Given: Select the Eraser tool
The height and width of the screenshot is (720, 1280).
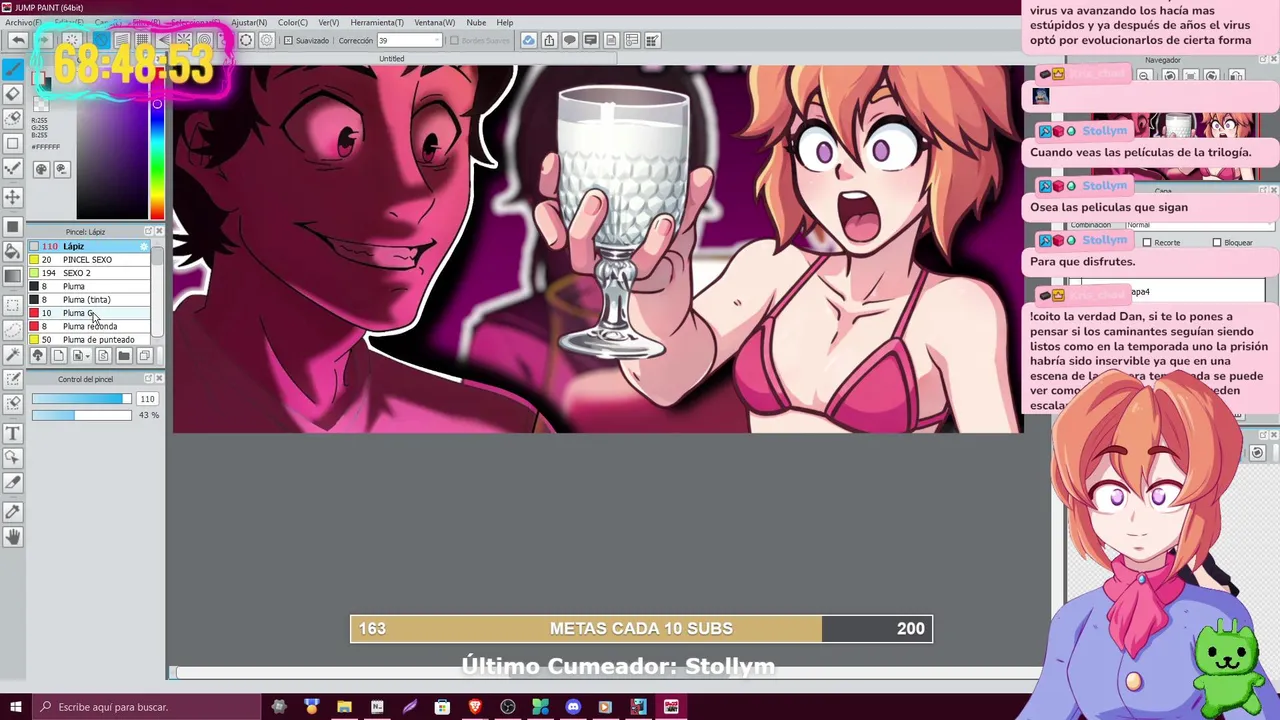Looking at the screenshot, I should pos(13,94).
